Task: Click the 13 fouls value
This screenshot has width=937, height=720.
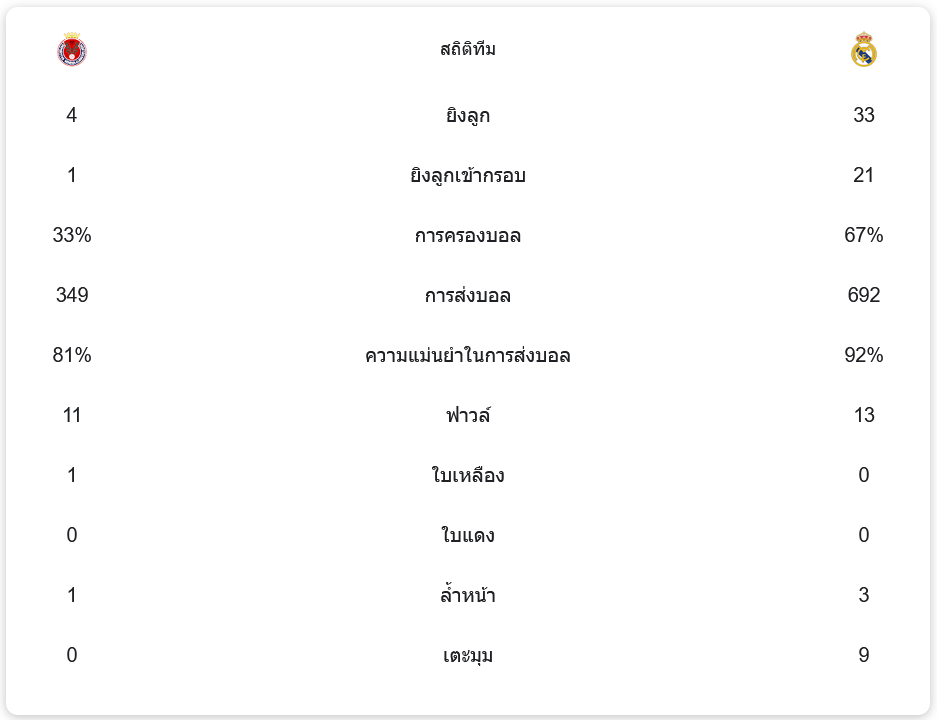Action: 864,416
